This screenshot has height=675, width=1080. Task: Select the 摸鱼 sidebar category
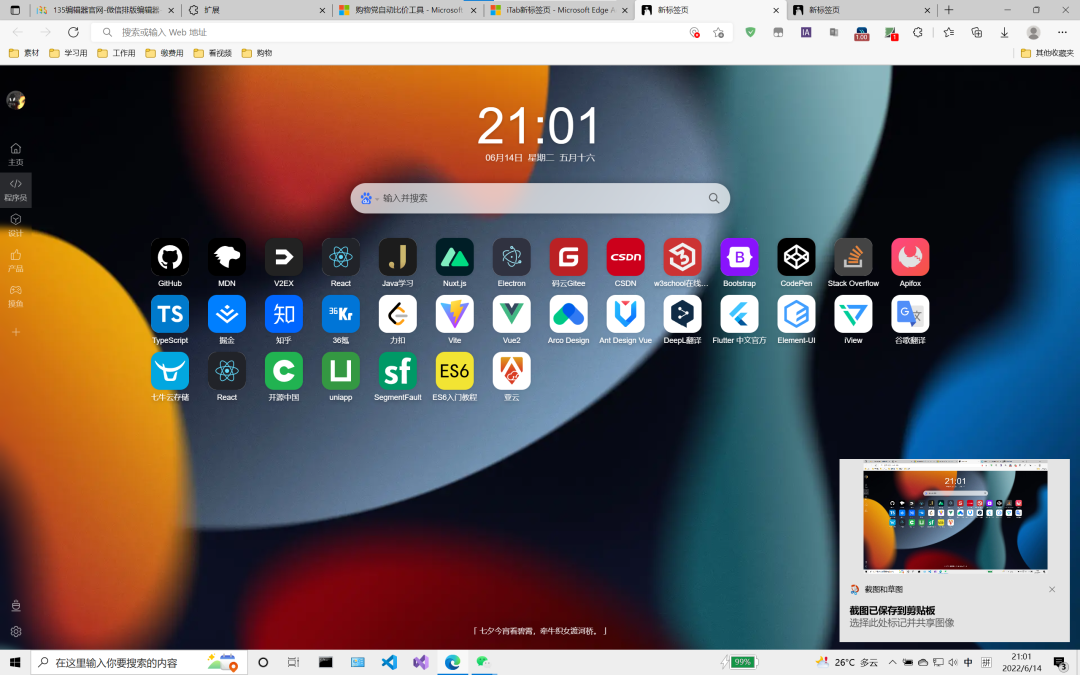coord(16,296)
